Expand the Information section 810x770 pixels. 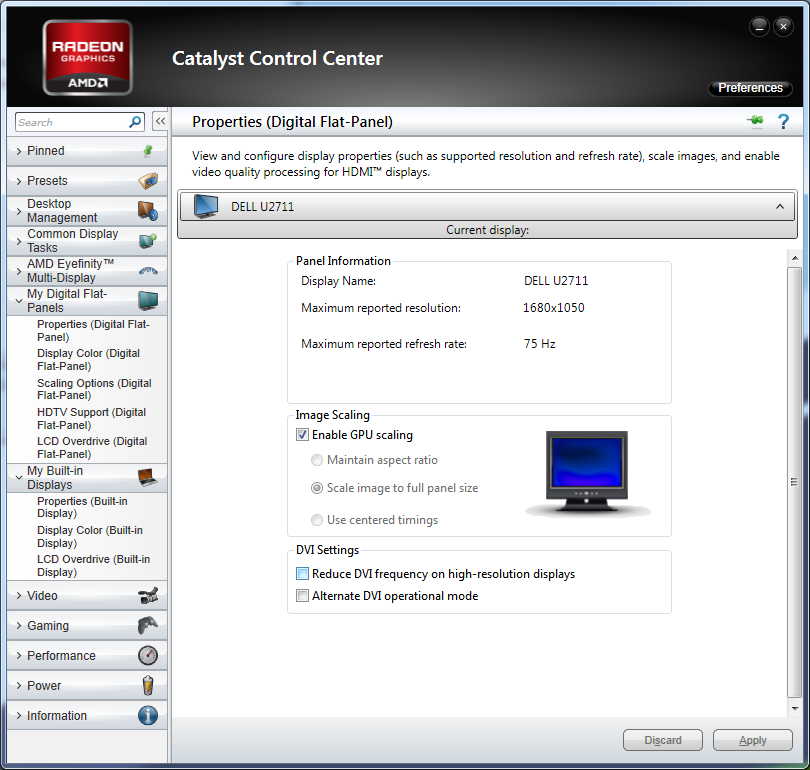click(87, 715)
